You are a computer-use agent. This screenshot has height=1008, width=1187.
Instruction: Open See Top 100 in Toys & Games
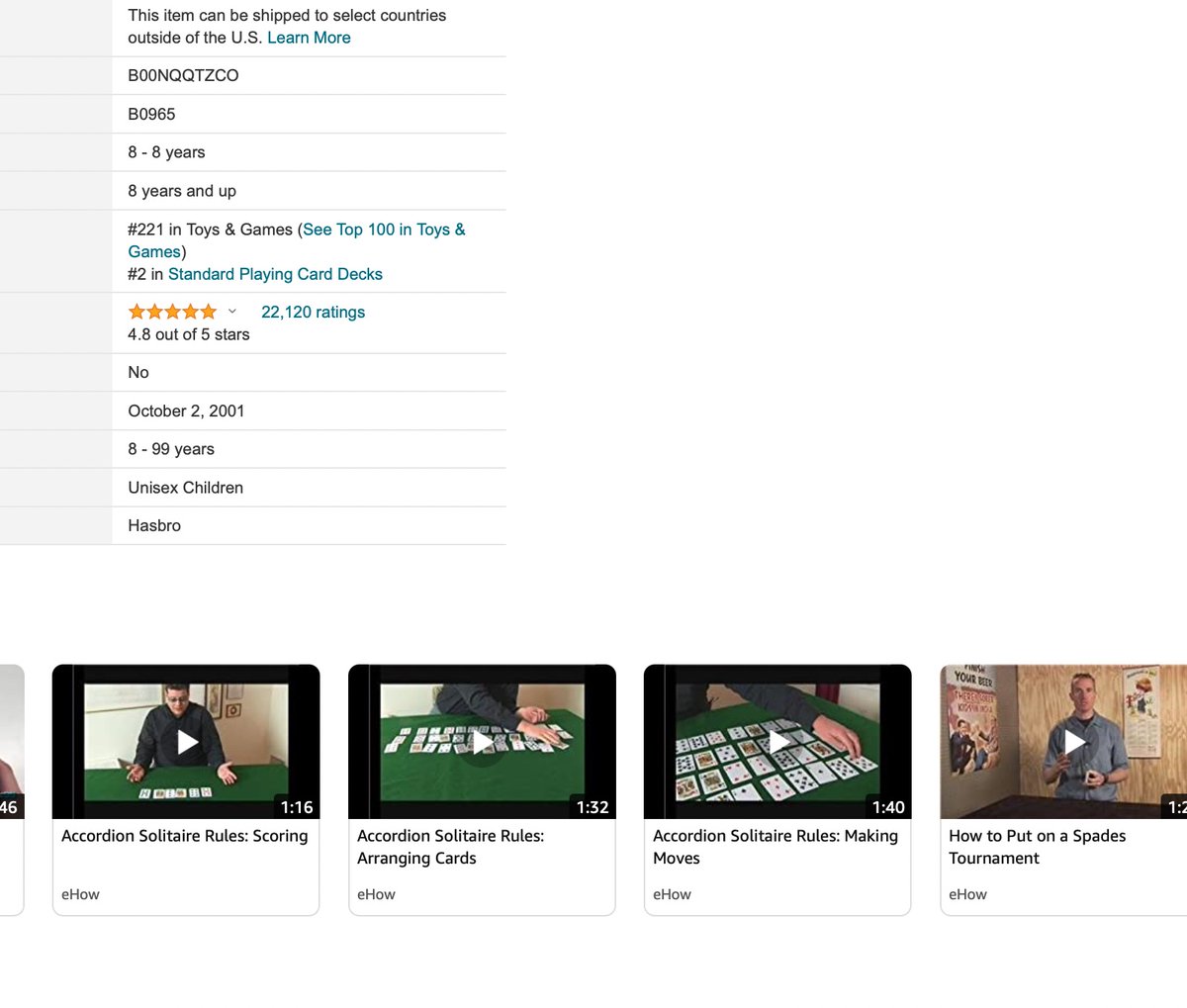click(297, 240)
